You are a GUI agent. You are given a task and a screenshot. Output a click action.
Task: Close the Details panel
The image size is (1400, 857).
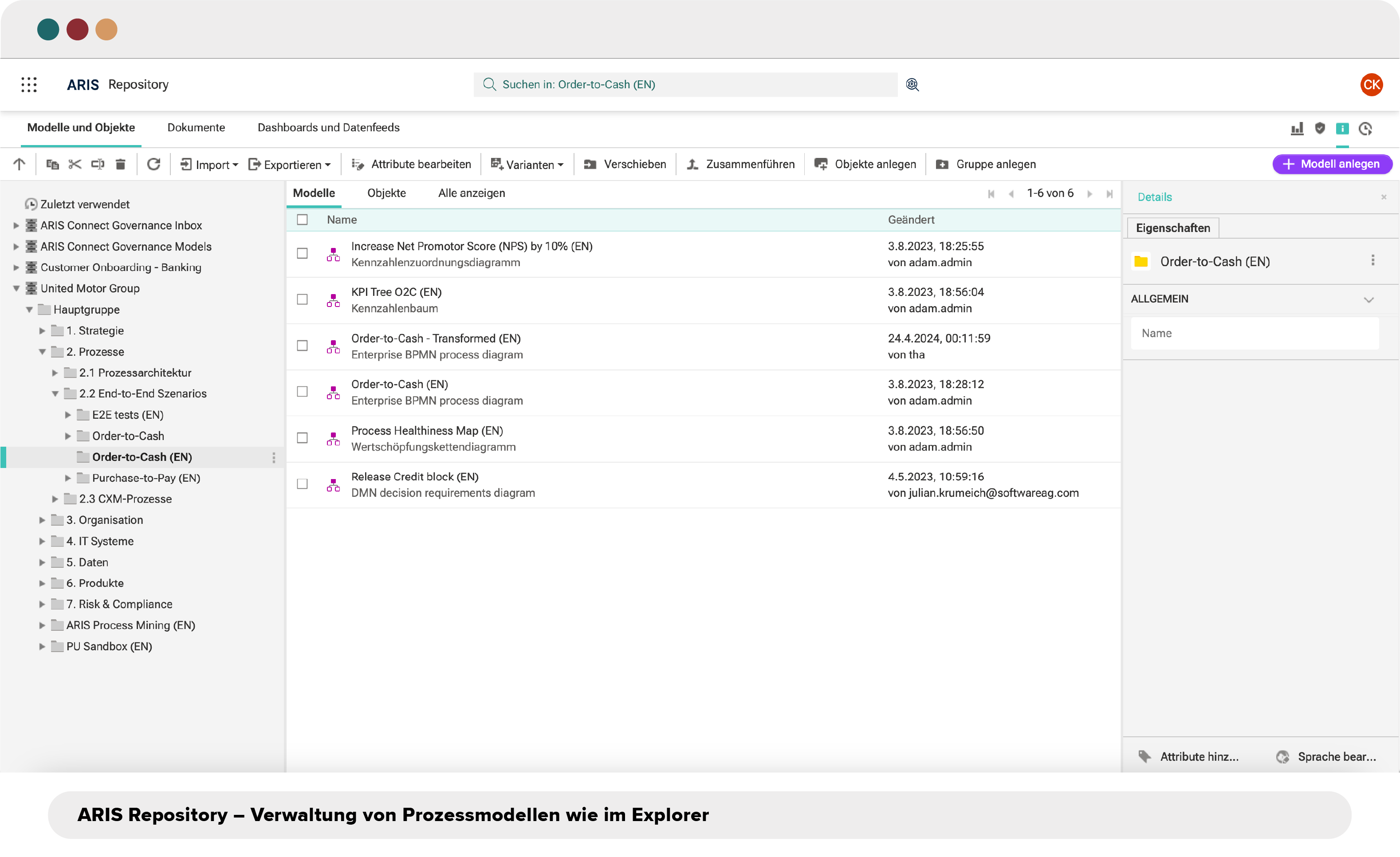[x=1384, y=197]
